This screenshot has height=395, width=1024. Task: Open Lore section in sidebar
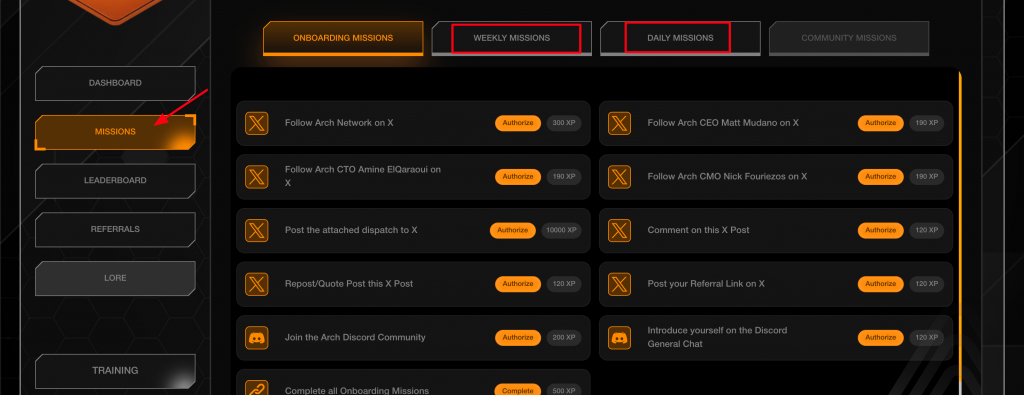click(115, 278)
